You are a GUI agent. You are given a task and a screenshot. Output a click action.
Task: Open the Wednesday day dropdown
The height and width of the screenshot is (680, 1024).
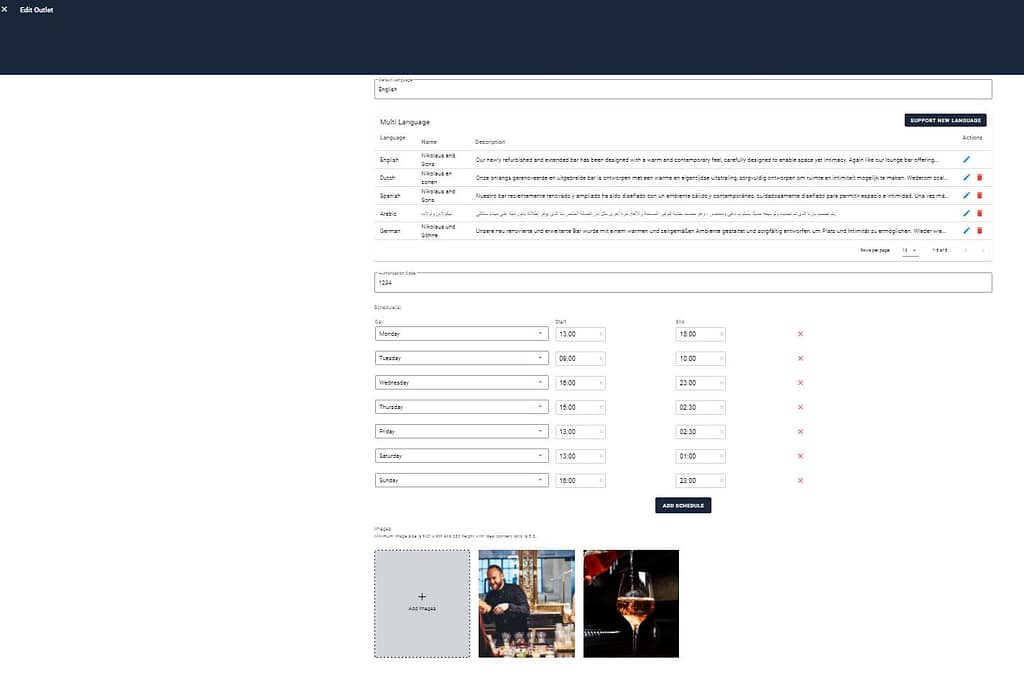pos(461,383)
